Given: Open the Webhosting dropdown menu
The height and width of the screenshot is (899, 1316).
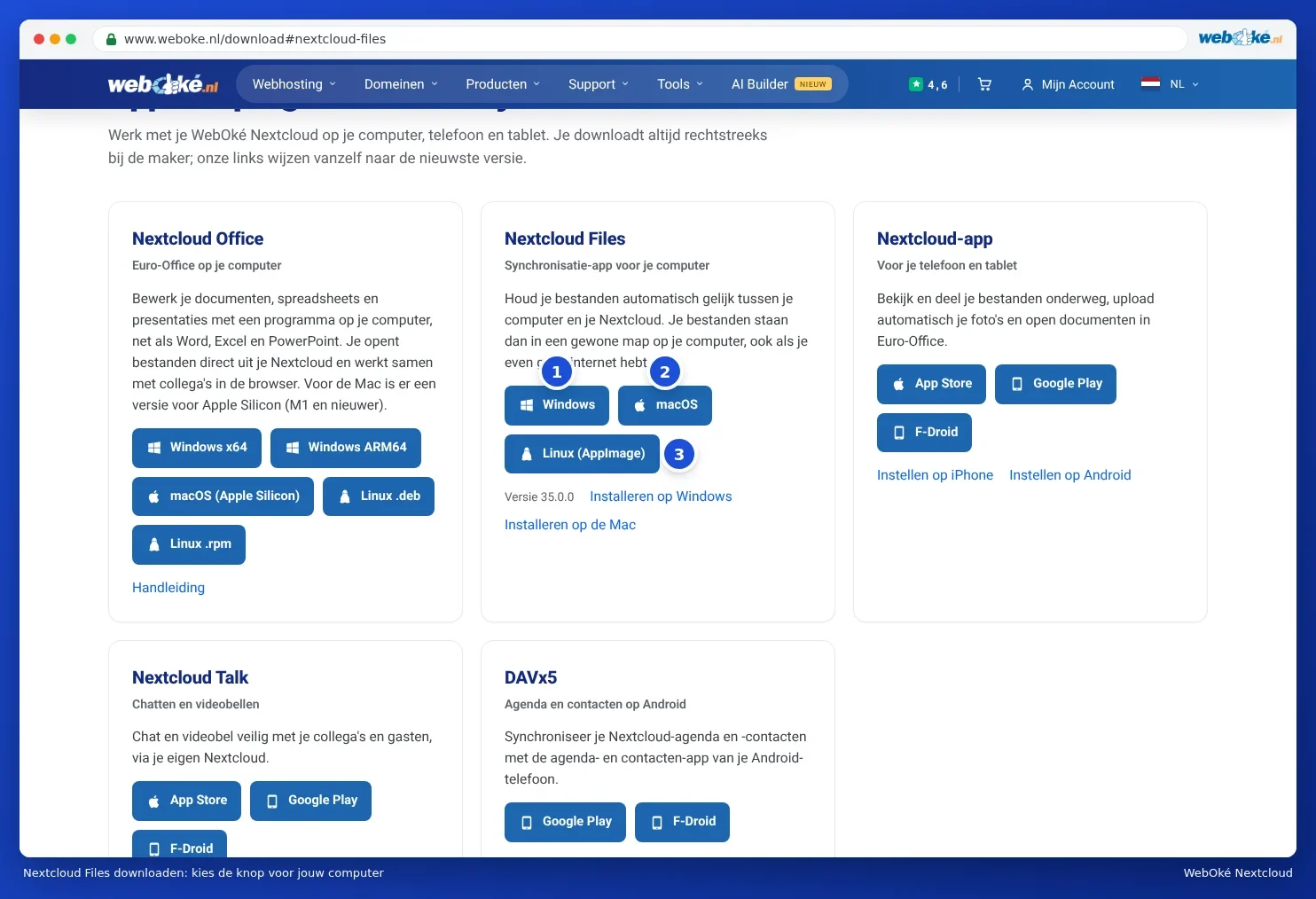Looking at the screenshot, I should pyautogui.click(x=294, y=84).
